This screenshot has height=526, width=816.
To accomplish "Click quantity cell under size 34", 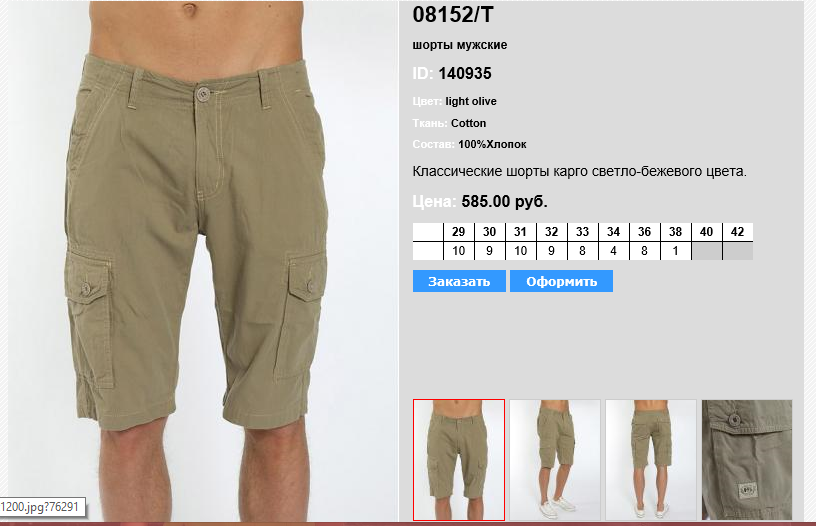I will tap(614, 251).
